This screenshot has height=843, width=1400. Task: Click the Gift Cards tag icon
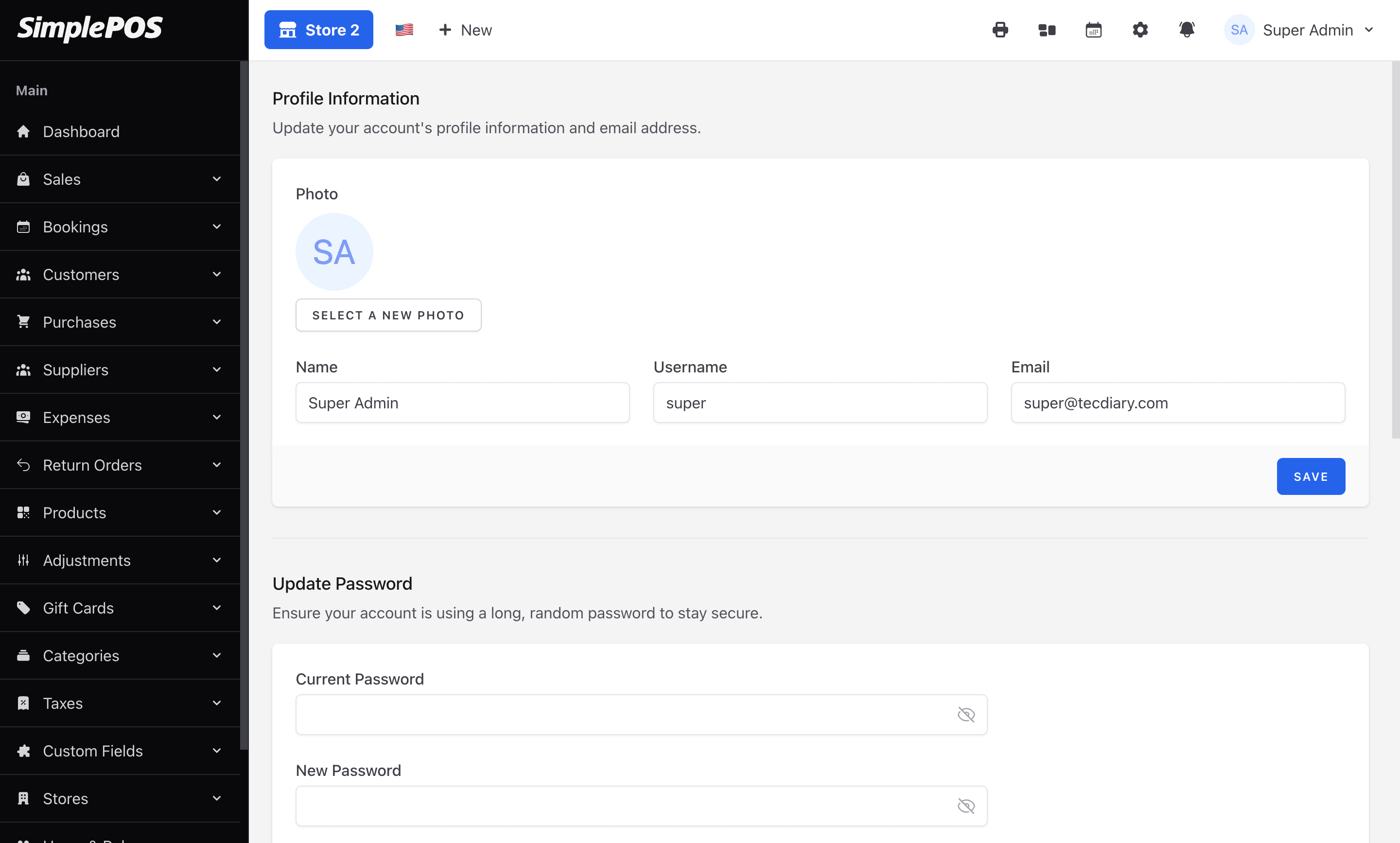23,608
